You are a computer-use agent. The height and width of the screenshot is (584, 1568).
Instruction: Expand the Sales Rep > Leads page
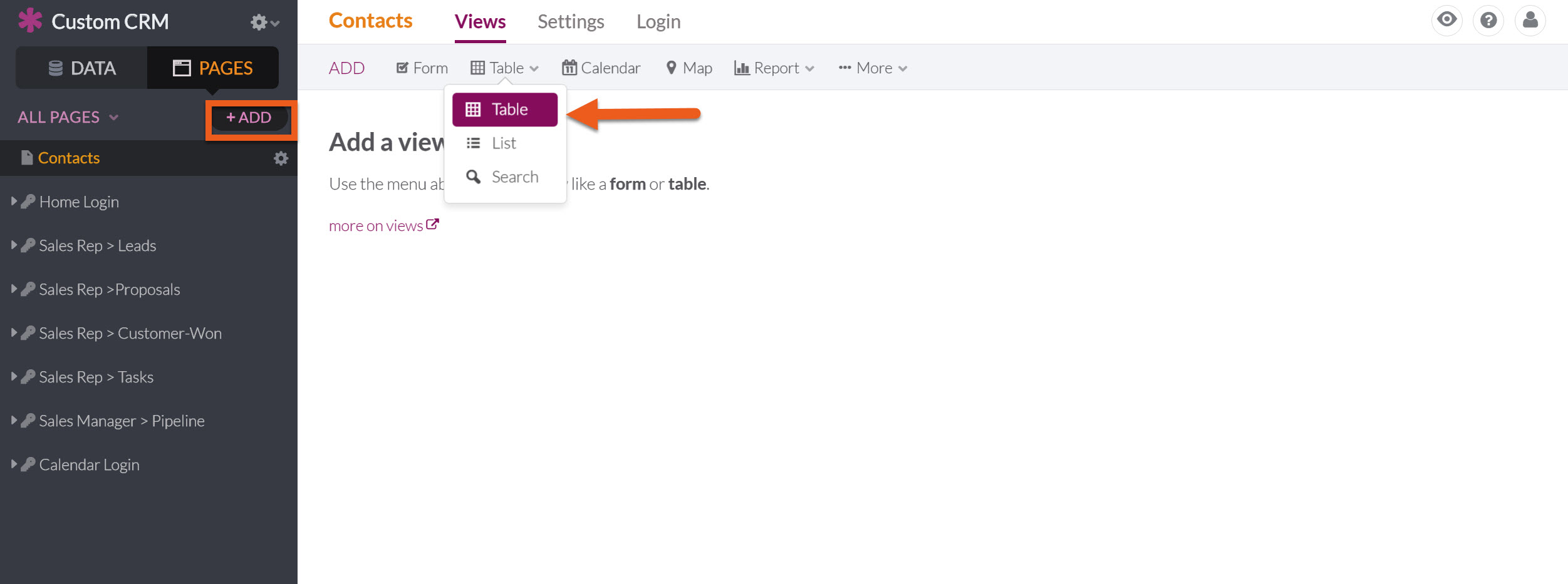pyautogui.click(x=14, y=245)
